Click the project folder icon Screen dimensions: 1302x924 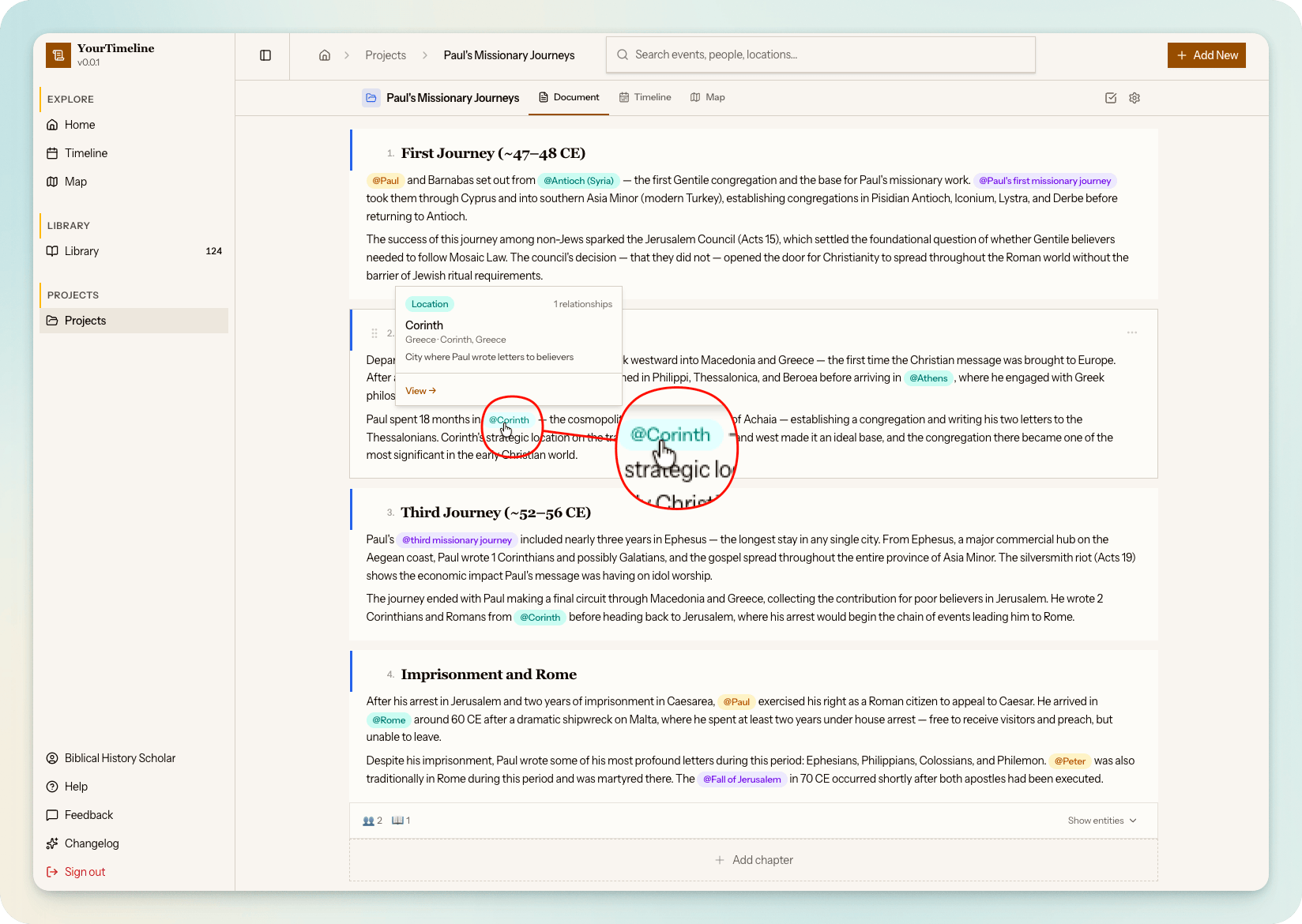pyautogui.click(x=371, y=98)
